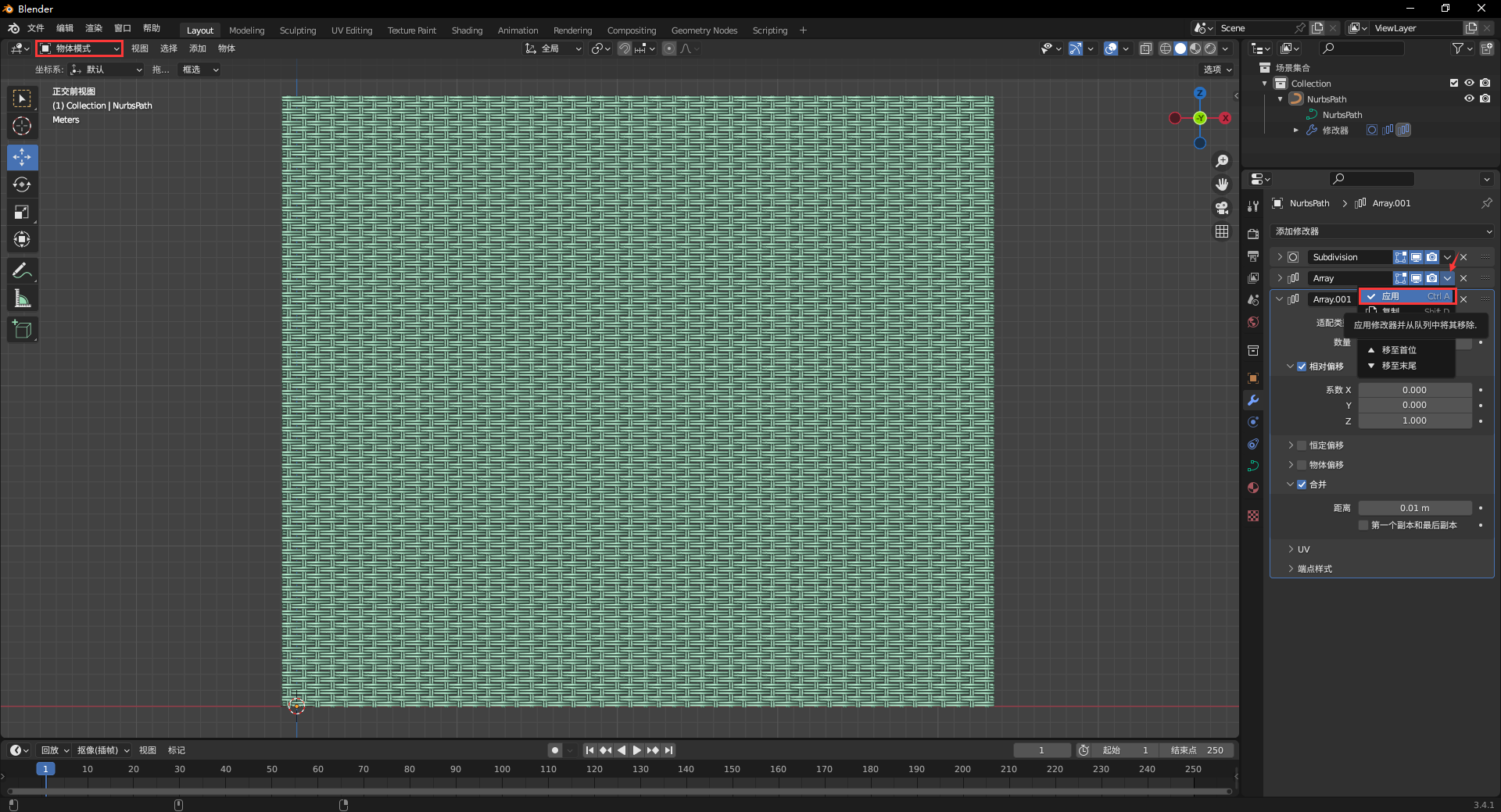Viewport: 1501px width, 812px height.
Task: Switch to wireframe viewport shading
Action: point(1166,48)
